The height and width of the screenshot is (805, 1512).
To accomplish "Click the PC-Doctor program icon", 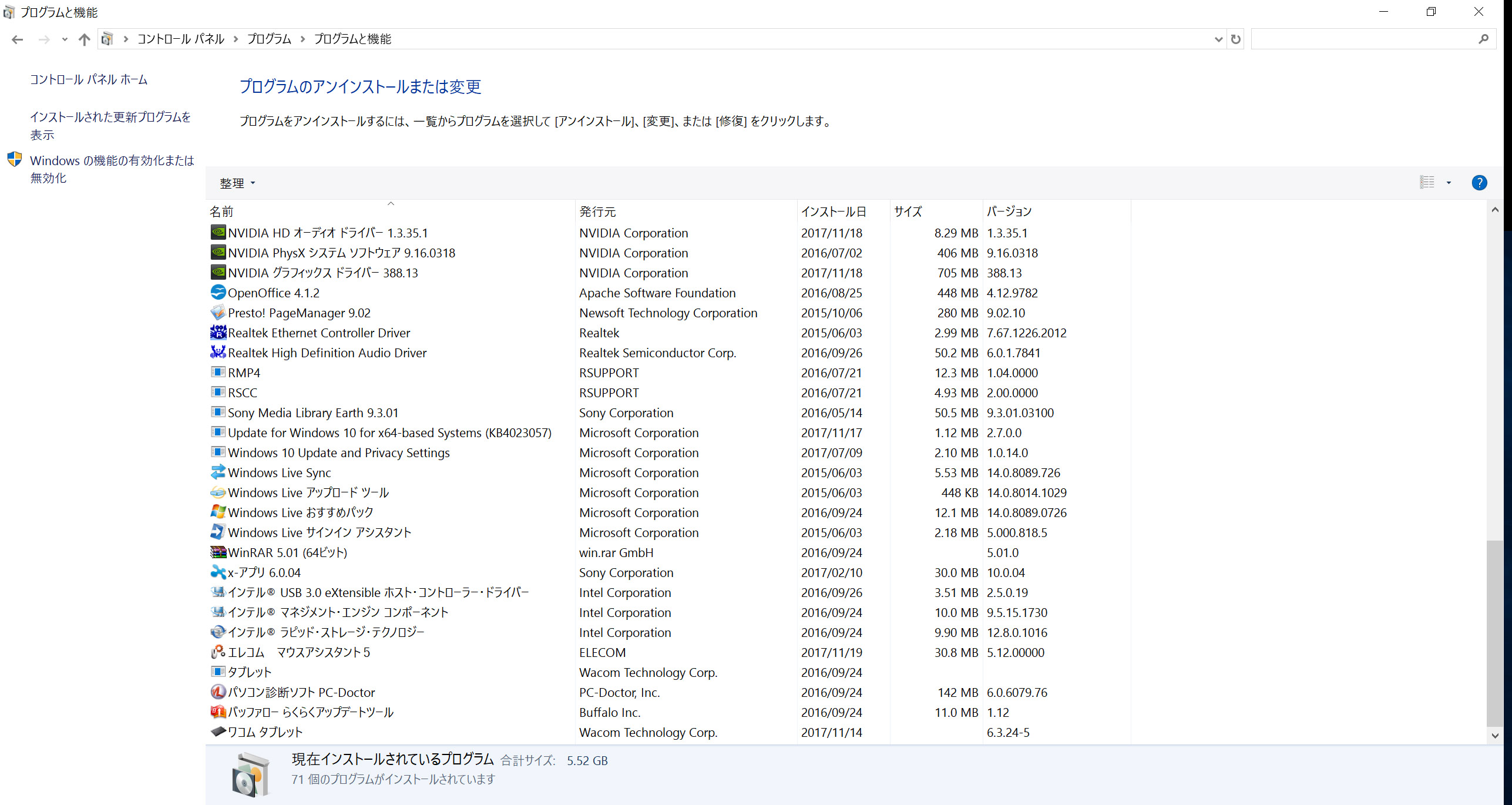I will point(218,692).
